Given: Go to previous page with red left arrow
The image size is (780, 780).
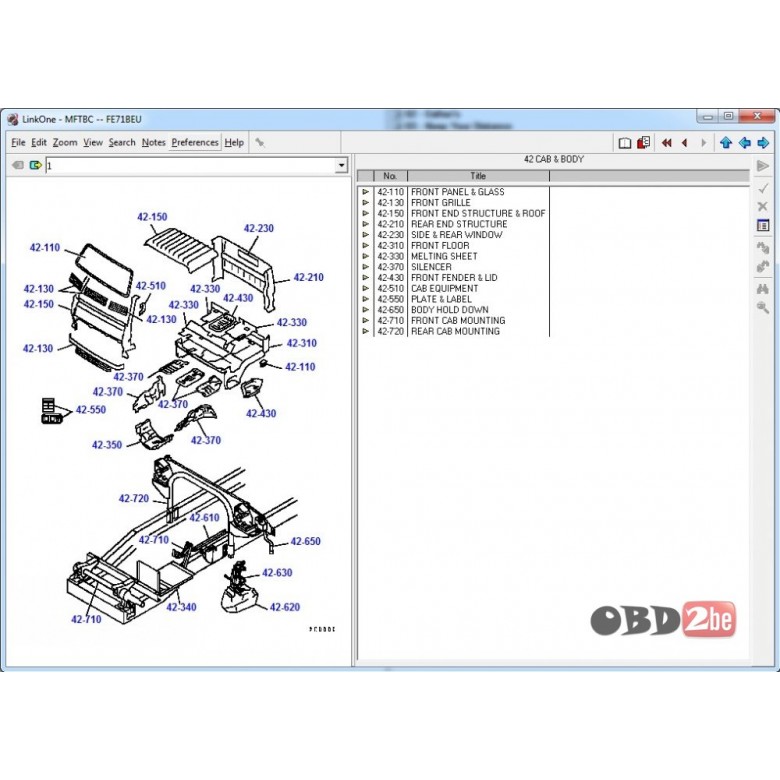Looking at the screenshot, I should point(685,143).
